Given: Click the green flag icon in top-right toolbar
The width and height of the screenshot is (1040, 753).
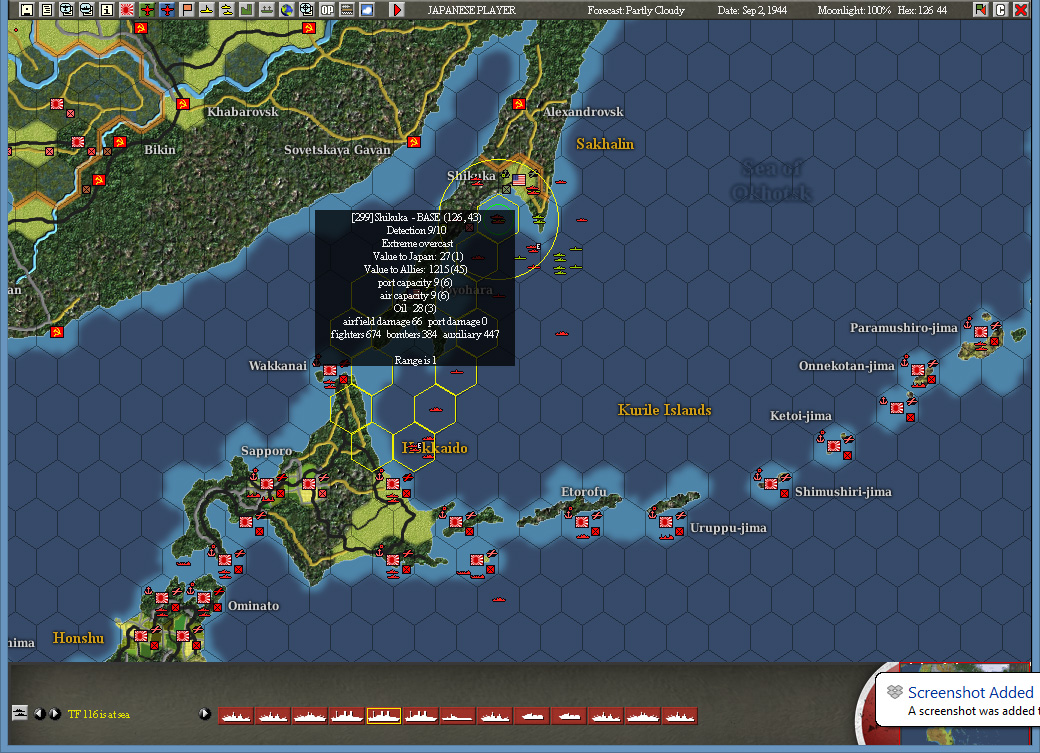Looking at the screenshot, I should tap(980, 10).
